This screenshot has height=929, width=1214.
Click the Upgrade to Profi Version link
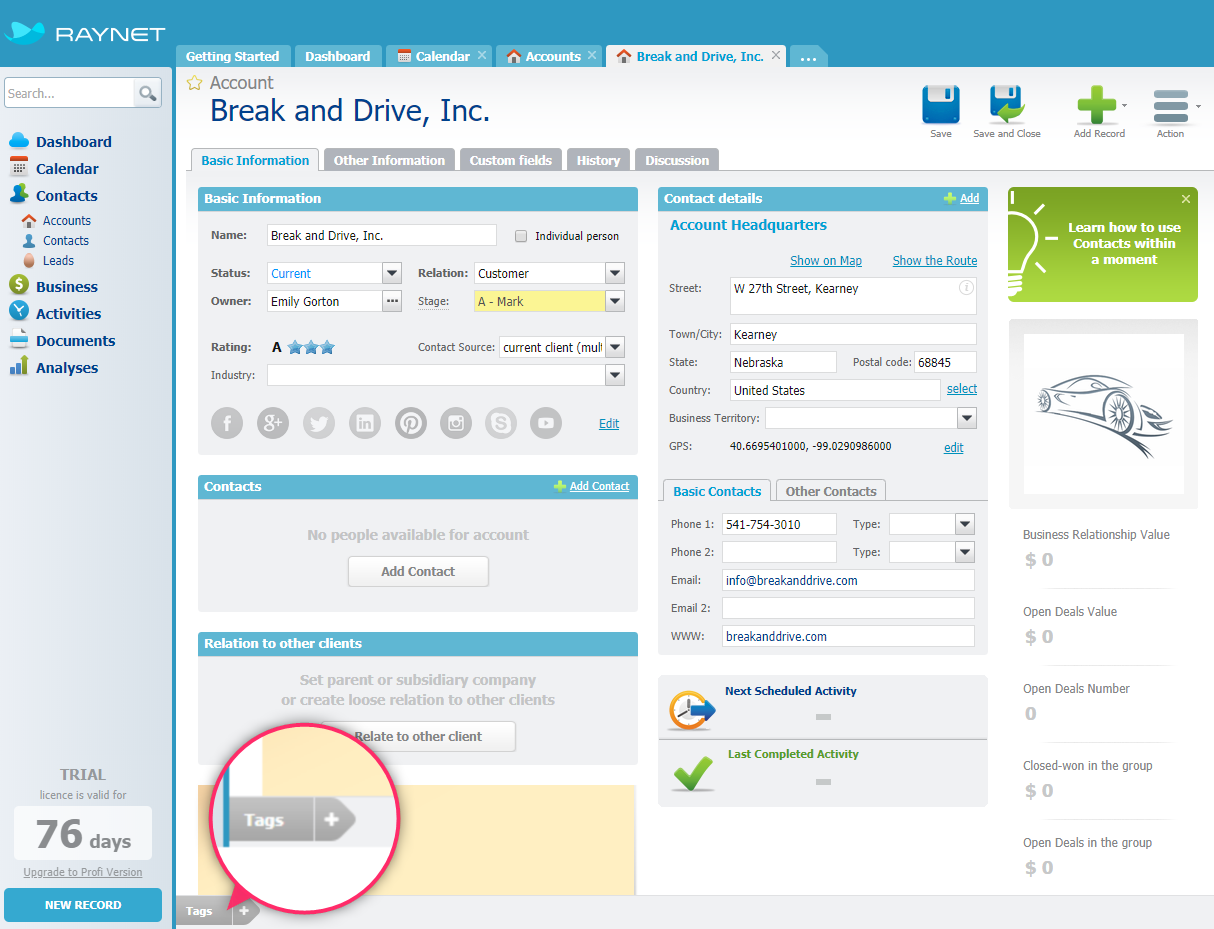[x=83, y=872]
